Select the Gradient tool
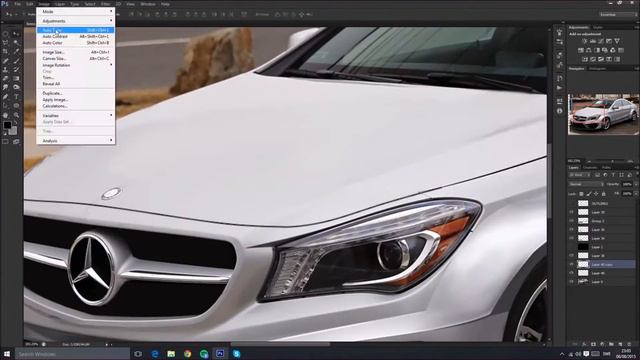This screenshot has height=360, width=640. (x=16, y=79)
